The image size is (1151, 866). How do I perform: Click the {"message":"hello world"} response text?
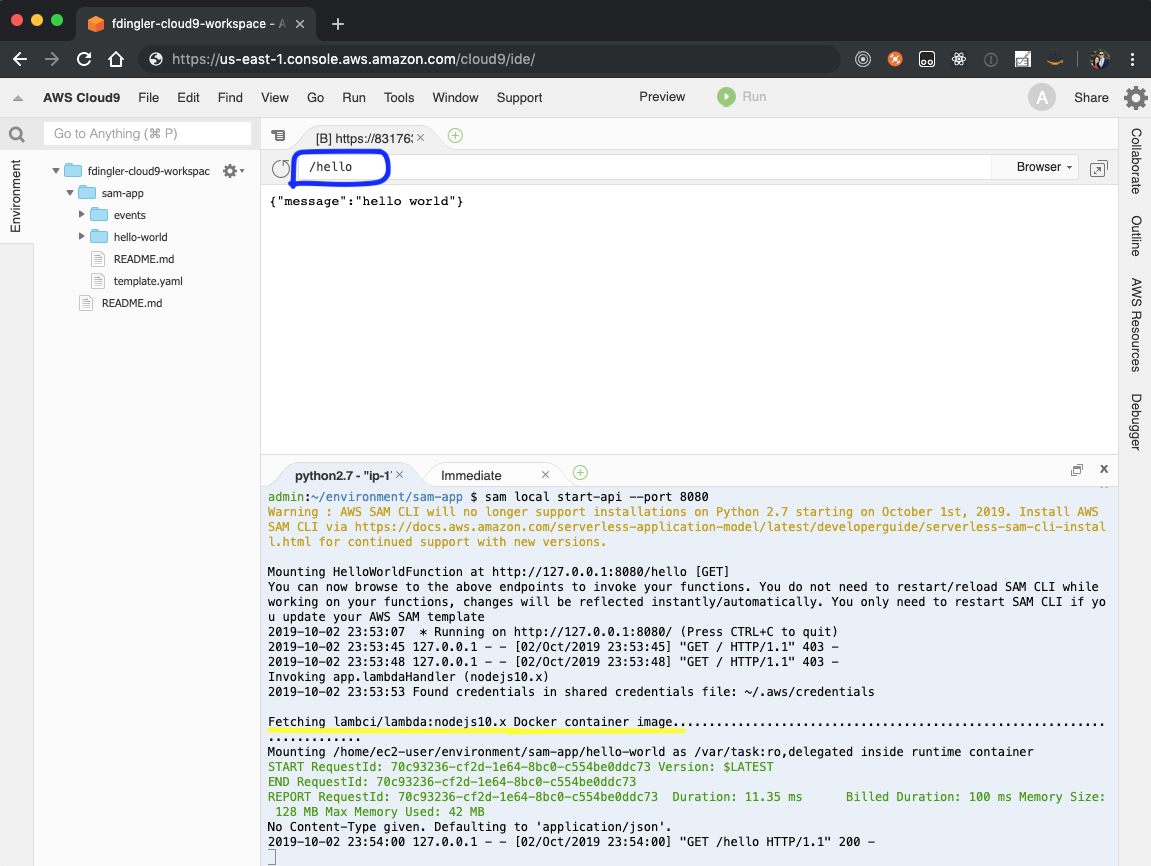(x=366, y=201)
